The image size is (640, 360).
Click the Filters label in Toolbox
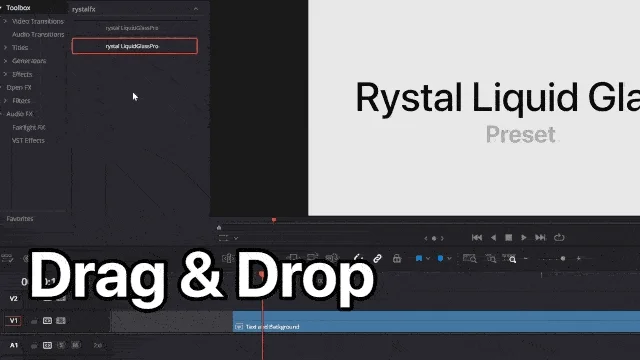click(21, 100)
